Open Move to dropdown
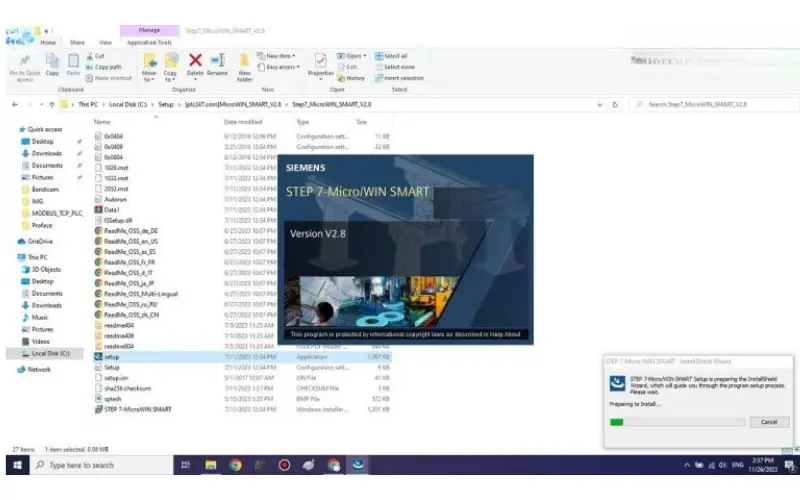This screenshot has height=500, width=800. coord(149,67)
